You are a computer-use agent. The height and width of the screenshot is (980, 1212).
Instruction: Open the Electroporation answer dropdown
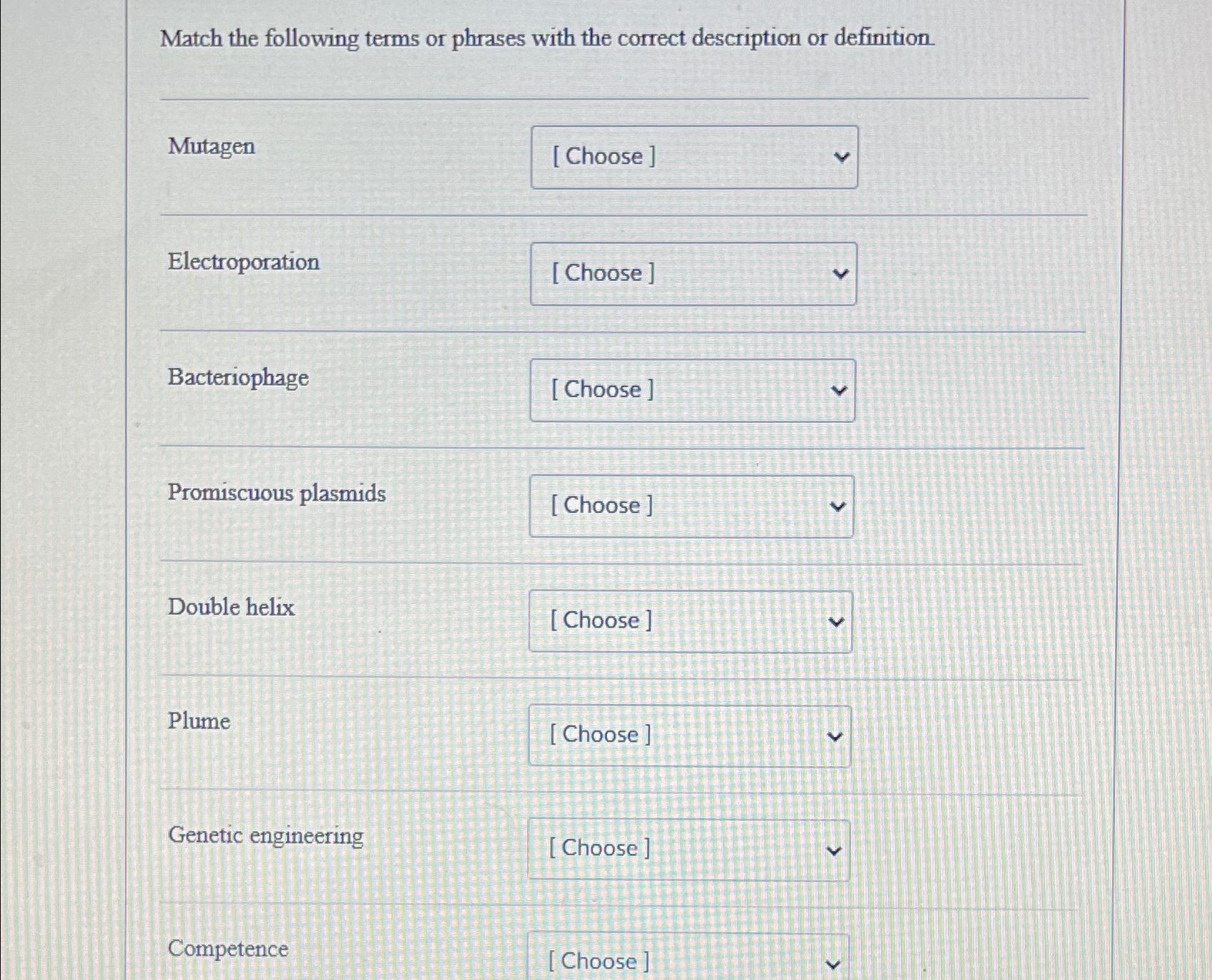click(x=693, y=274)
